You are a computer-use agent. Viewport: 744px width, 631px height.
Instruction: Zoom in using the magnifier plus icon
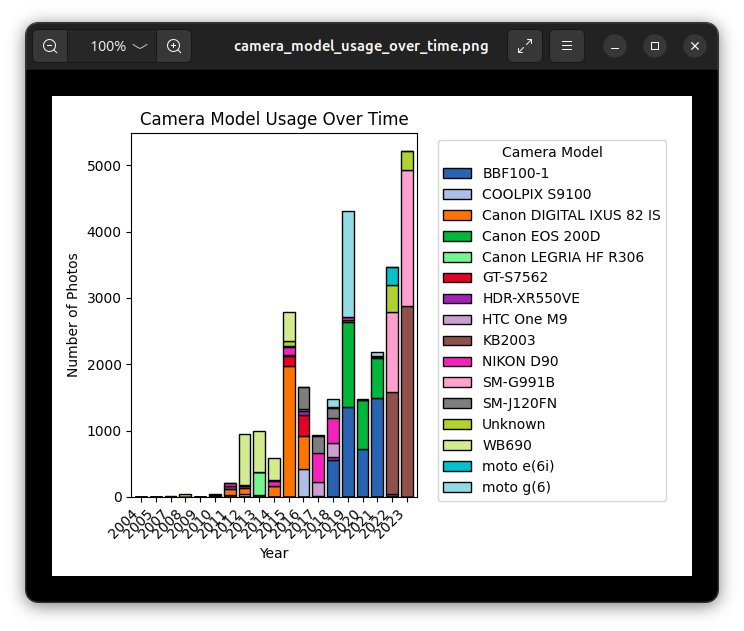tap(174, 46)
